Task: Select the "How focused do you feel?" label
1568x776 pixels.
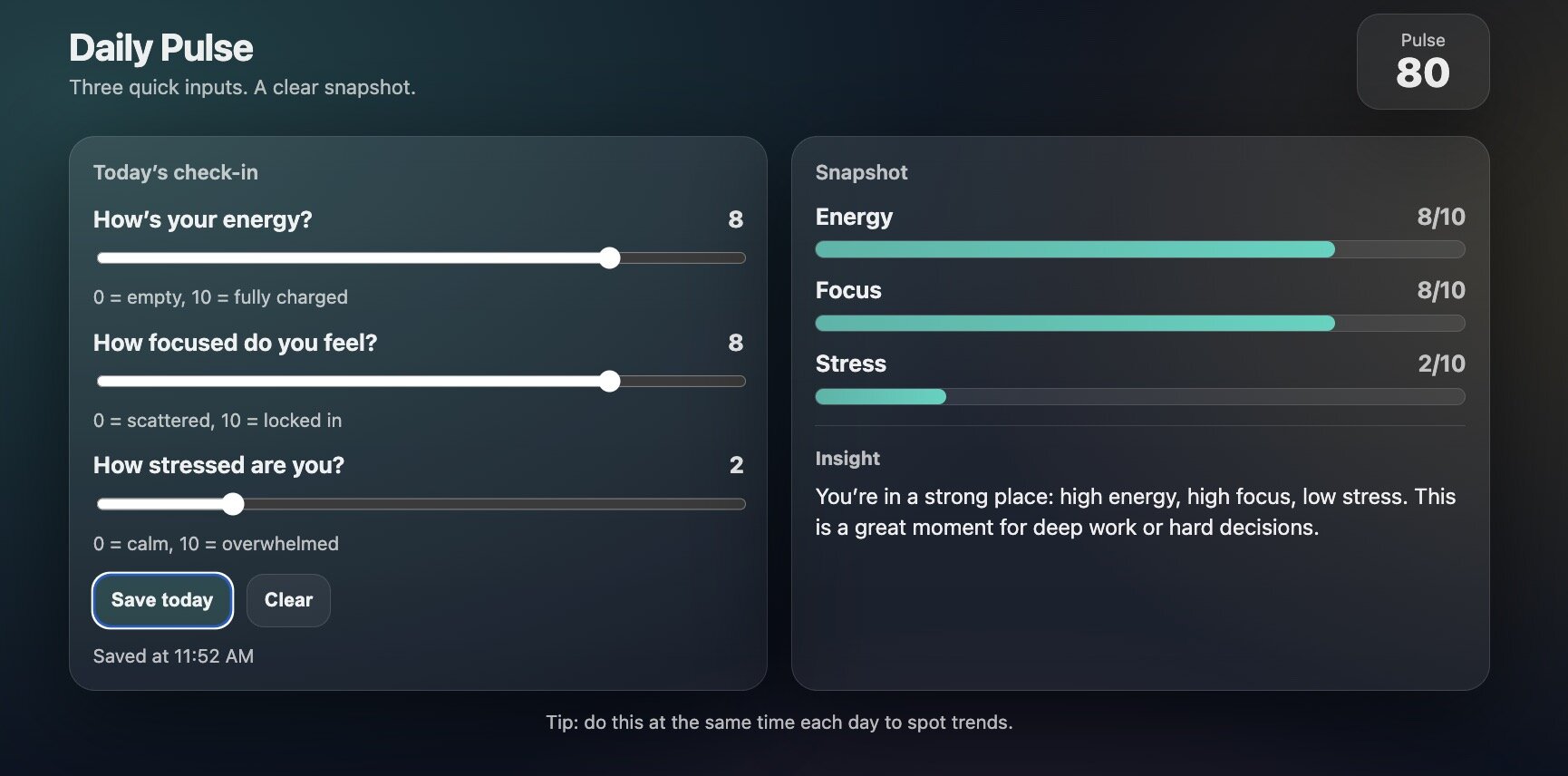Action: (x=235, y=343)
